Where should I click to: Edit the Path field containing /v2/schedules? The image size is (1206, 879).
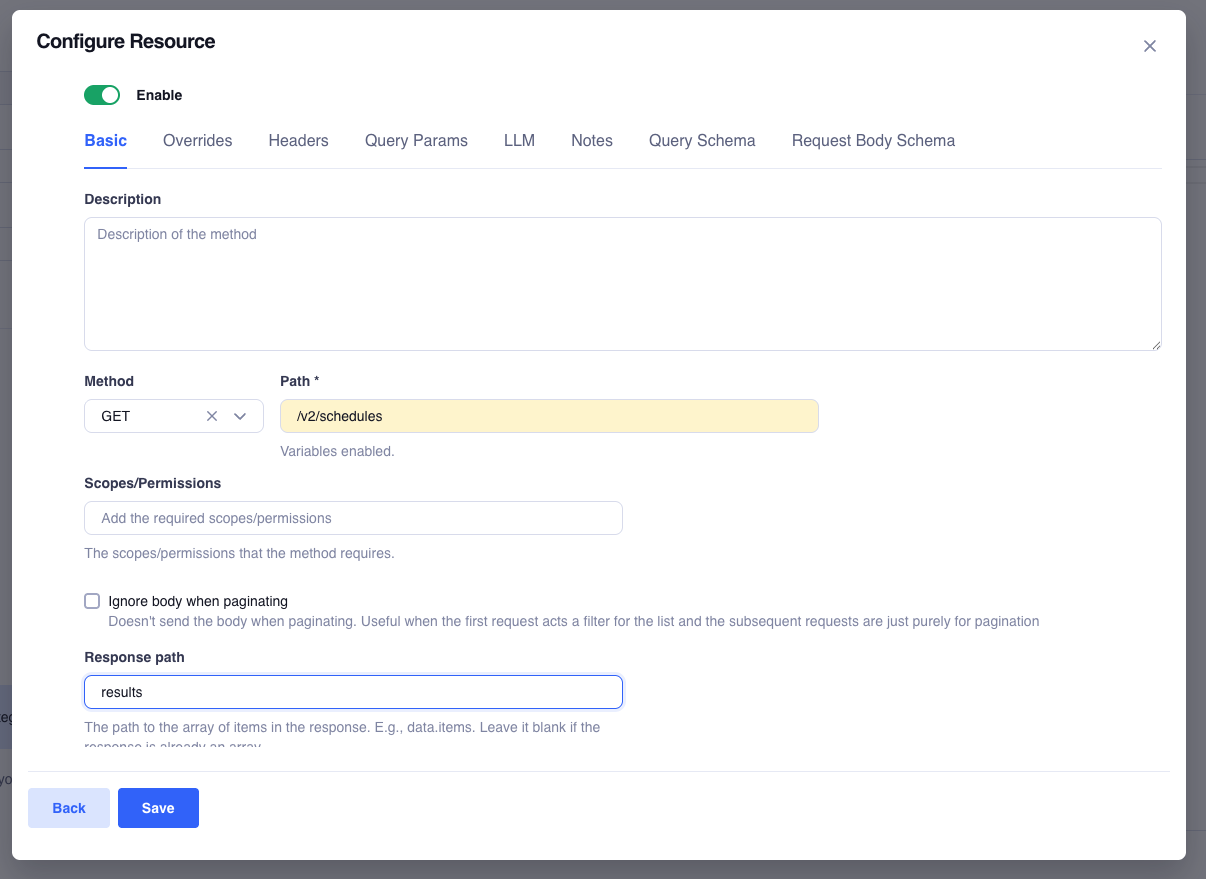(x=548, y=415)
